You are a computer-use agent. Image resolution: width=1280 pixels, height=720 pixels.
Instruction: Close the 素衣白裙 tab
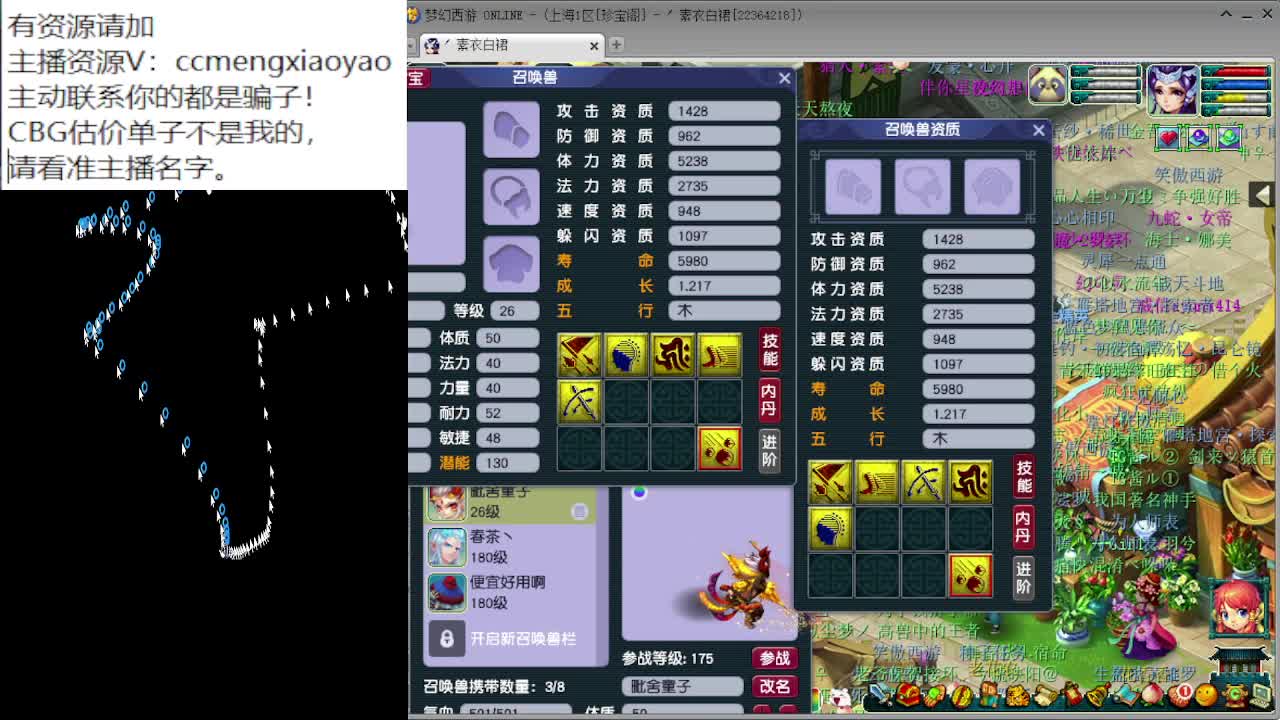click(x=594, y=45)
